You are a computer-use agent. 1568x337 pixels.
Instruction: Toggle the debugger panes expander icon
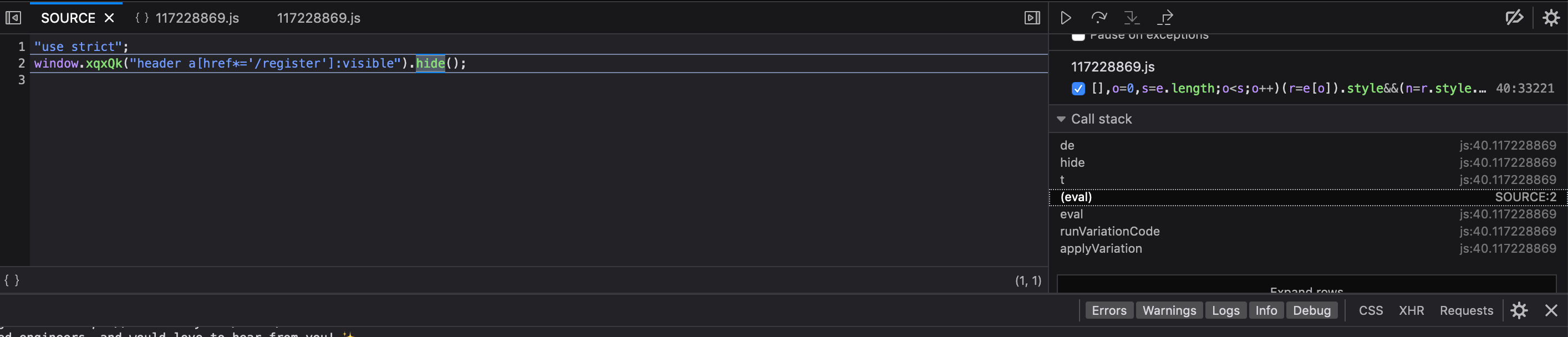click(1032, 18)
